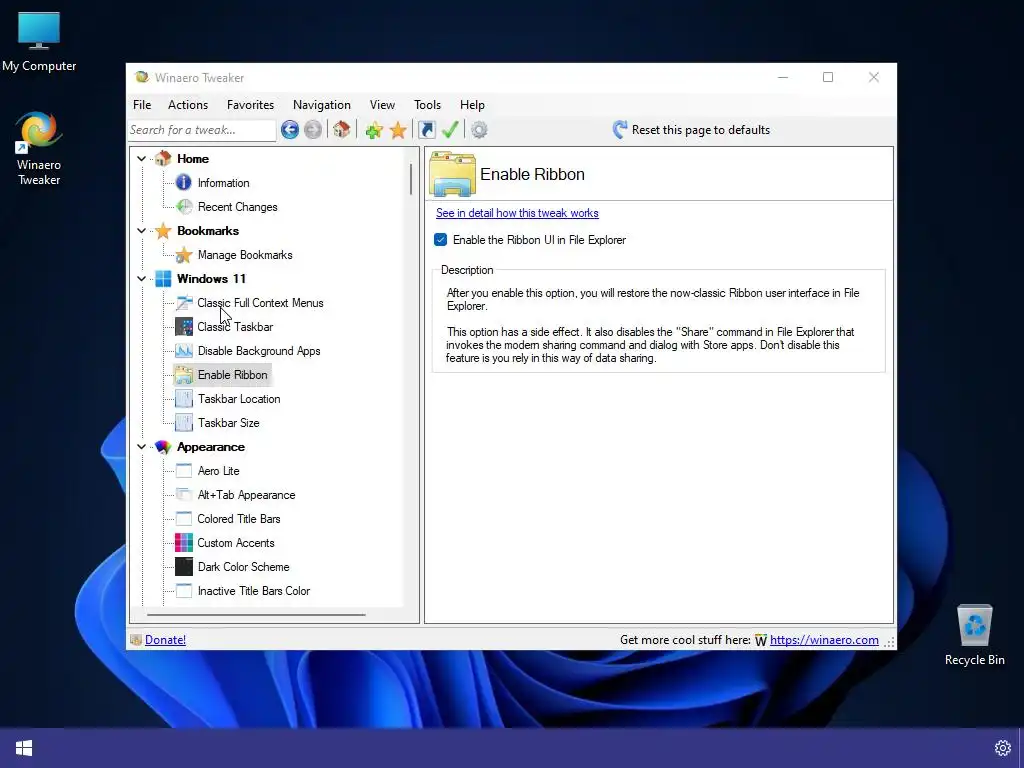Click the Classic Full Context Menus icon
1024x768 pixels.
pos(184,303)
